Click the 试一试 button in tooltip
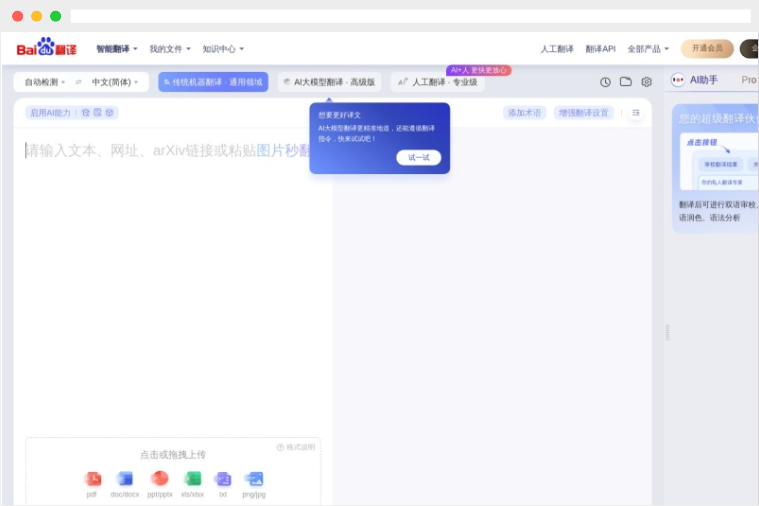Viewport: 759px width, 506px height. (419, 157)
